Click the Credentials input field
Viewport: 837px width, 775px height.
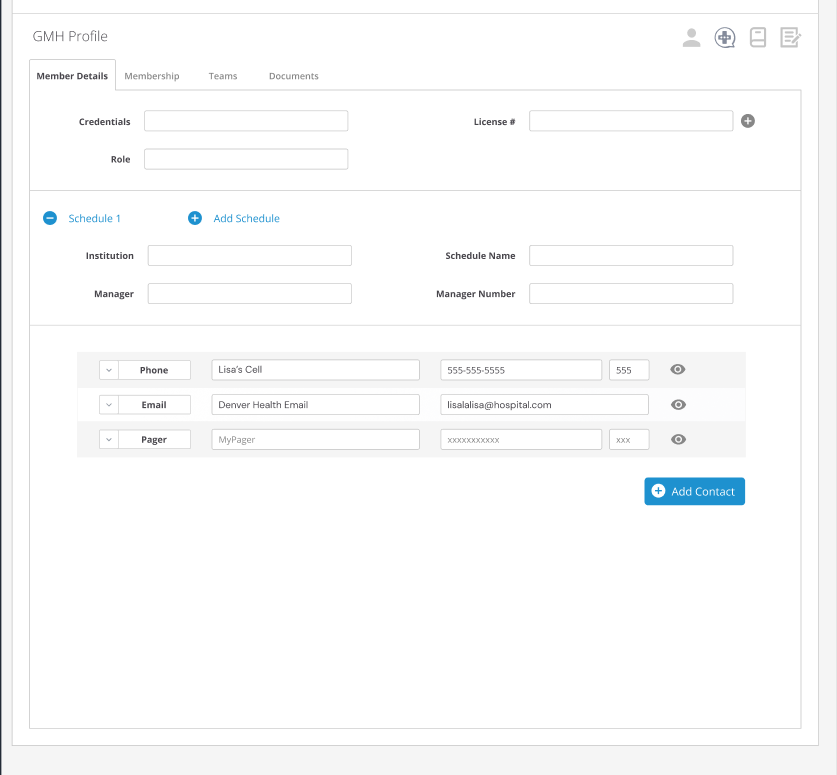(246, 121)
